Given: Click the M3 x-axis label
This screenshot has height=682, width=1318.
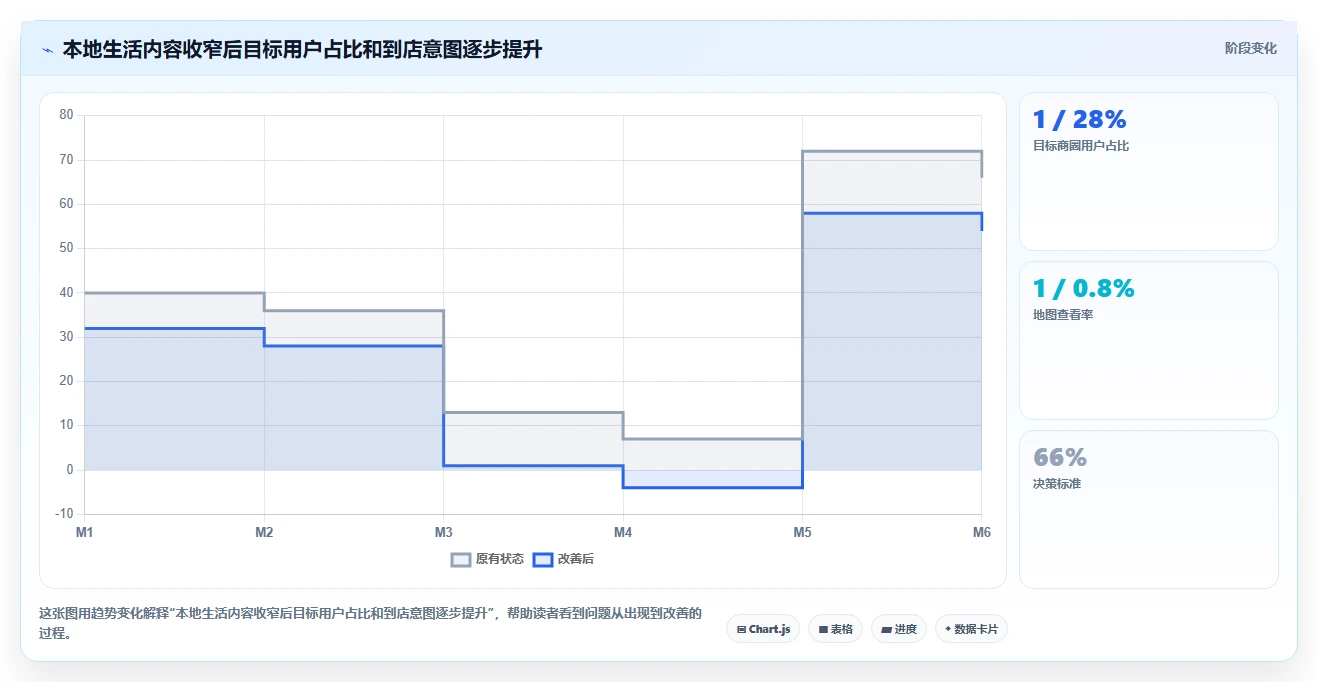Looking at the screenshot, I should (443, 532).
